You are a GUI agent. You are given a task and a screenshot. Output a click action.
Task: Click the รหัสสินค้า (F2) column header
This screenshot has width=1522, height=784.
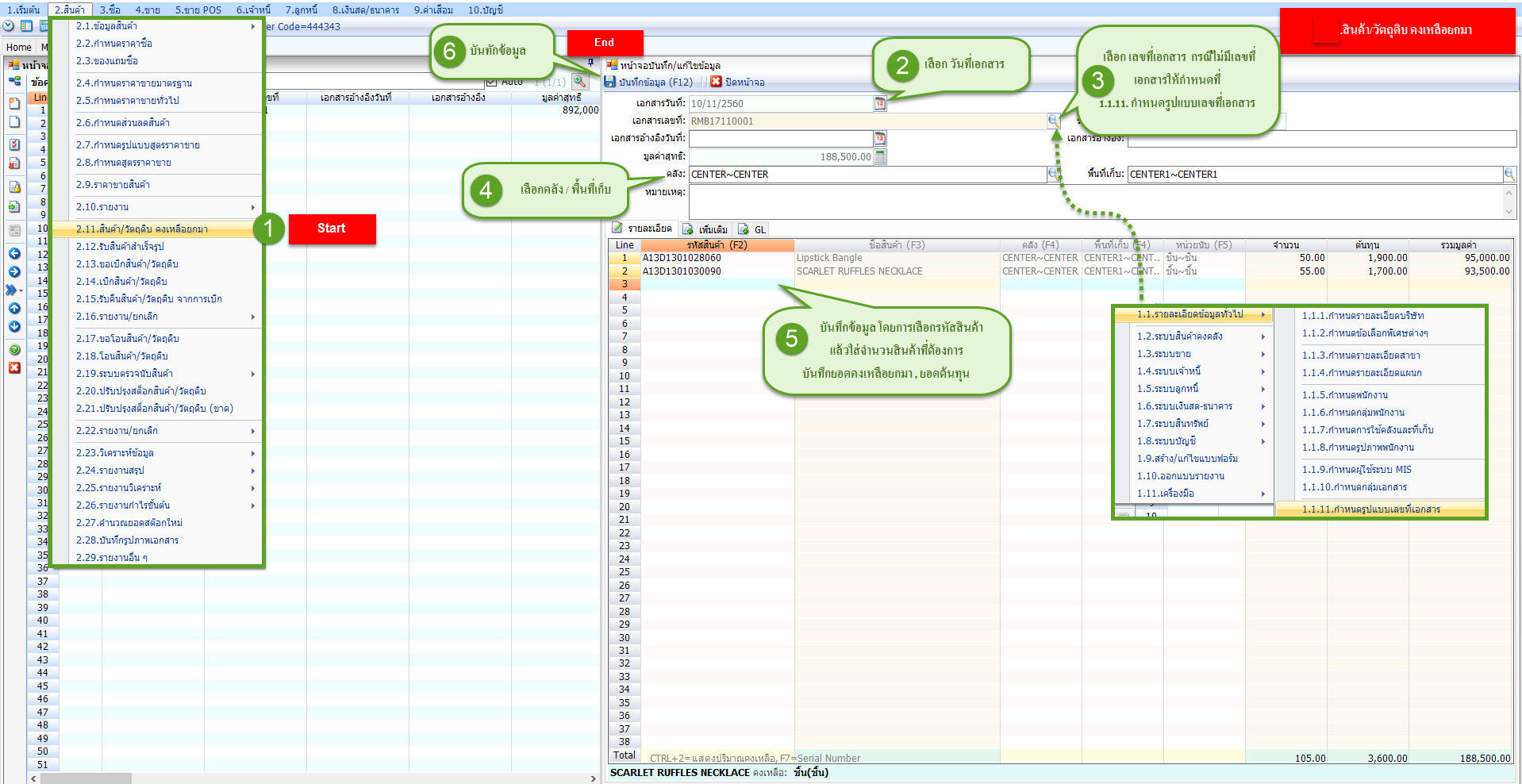click(717, 245)
